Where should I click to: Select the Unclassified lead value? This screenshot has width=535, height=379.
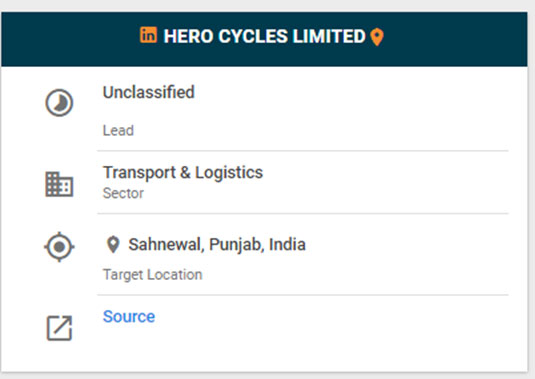tap(149, 92)
